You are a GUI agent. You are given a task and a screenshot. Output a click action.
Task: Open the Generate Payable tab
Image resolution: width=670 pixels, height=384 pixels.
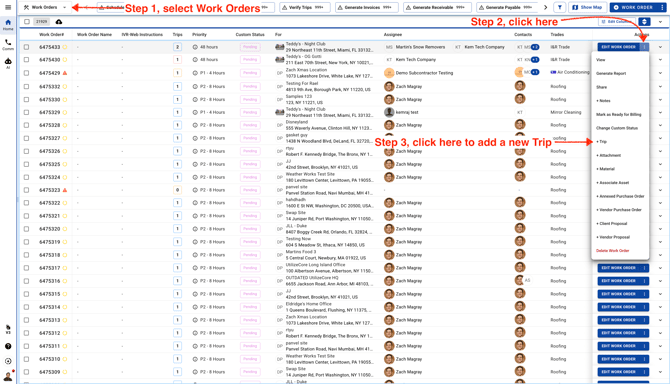click(x=508, y=7)
